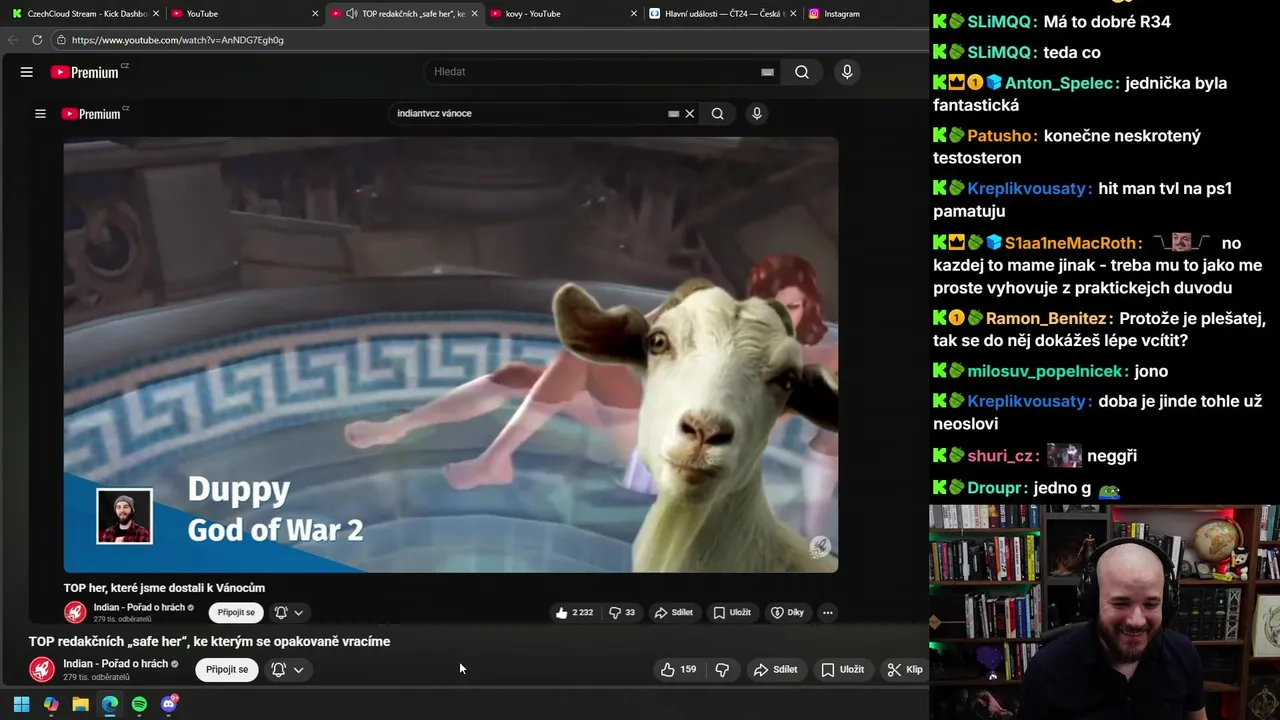Open the outer YouTube hamburger guide menu
This screenshot has width=1280, height=720.
27,72
